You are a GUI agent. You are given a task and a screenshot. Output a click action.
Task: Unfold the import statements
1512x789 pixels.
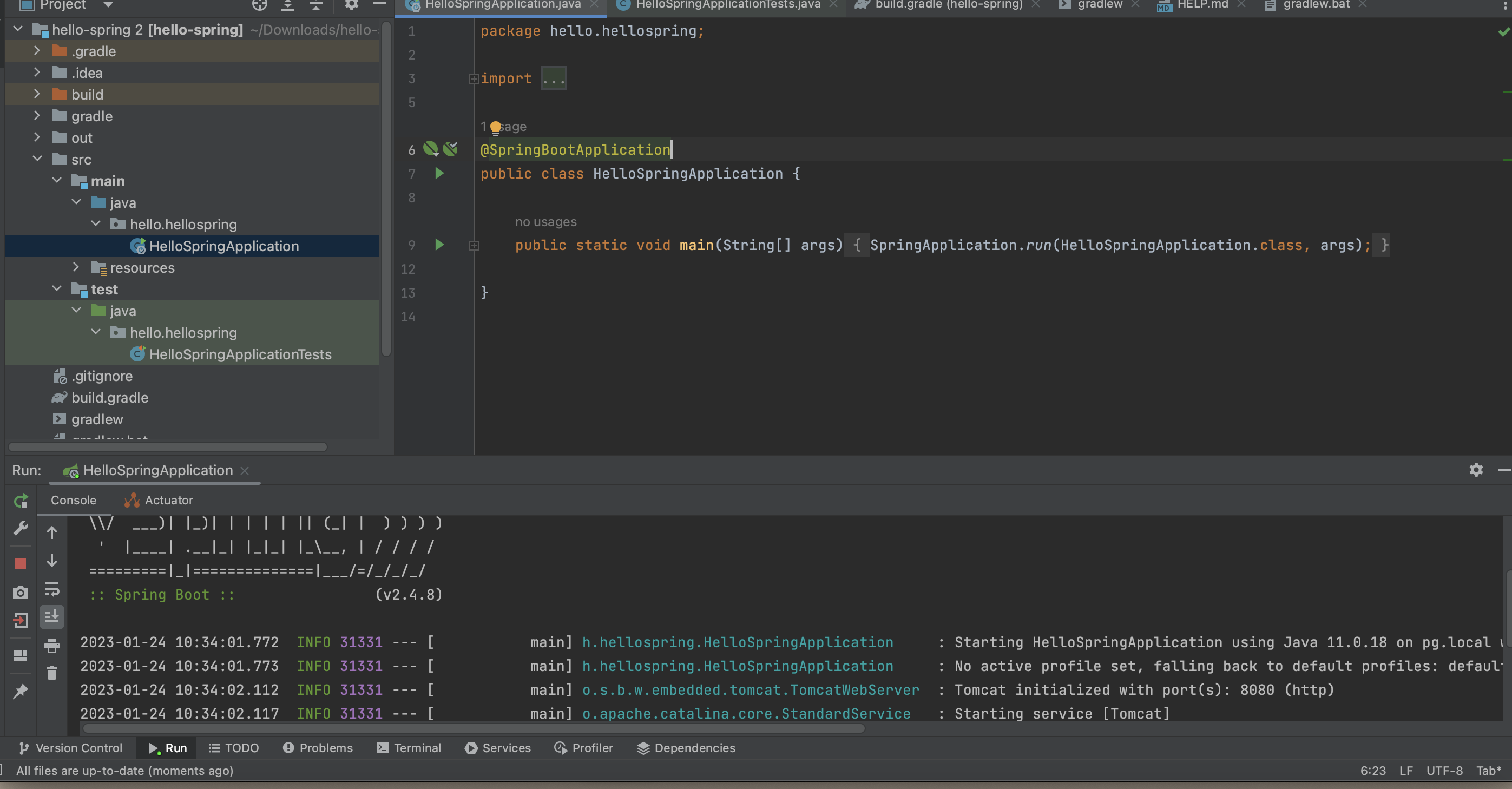point(474,78)
